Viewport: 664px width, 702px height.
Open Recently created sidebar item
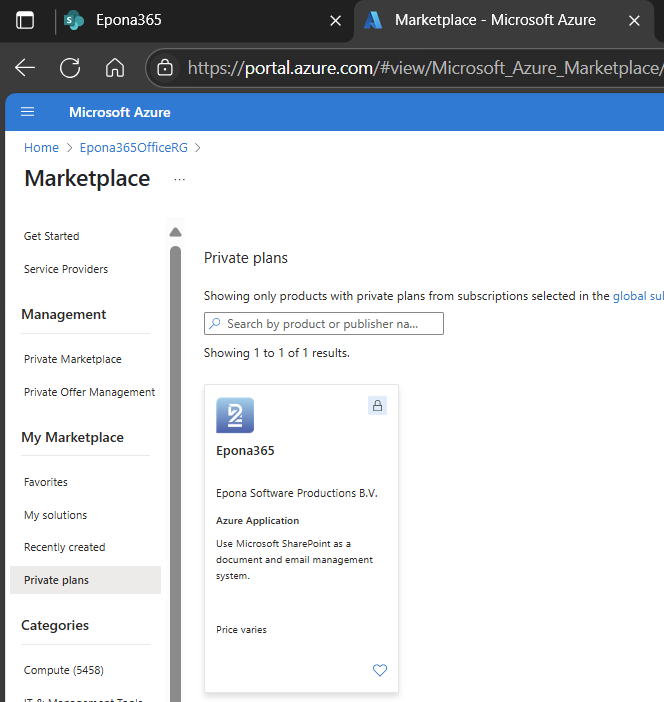pos(64,547)
